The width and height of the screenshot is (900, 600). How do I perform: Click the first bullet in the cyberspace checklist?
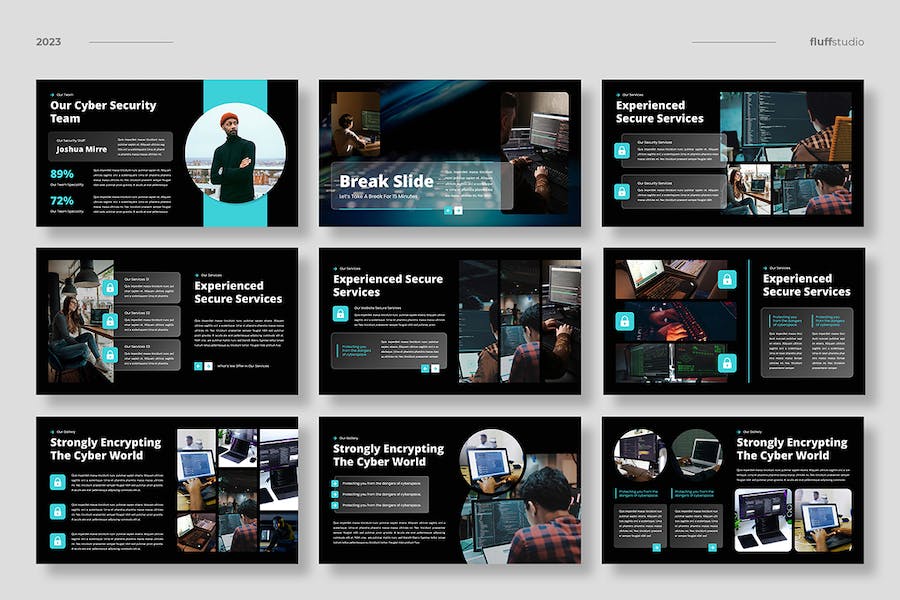tap(335, 483)
